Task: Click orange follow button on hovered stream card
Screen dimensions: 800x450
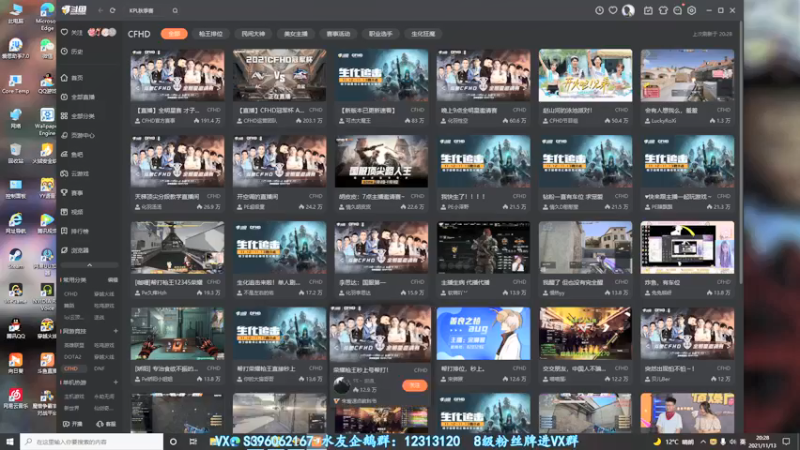Action: coord(414,385)
